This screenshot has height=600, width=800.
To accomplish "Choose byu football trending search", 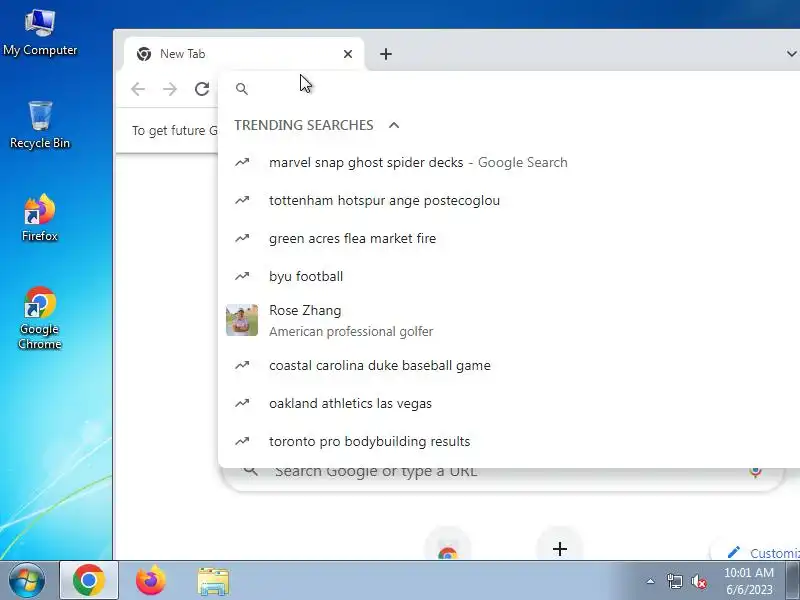I will click(x=509, y=277).
